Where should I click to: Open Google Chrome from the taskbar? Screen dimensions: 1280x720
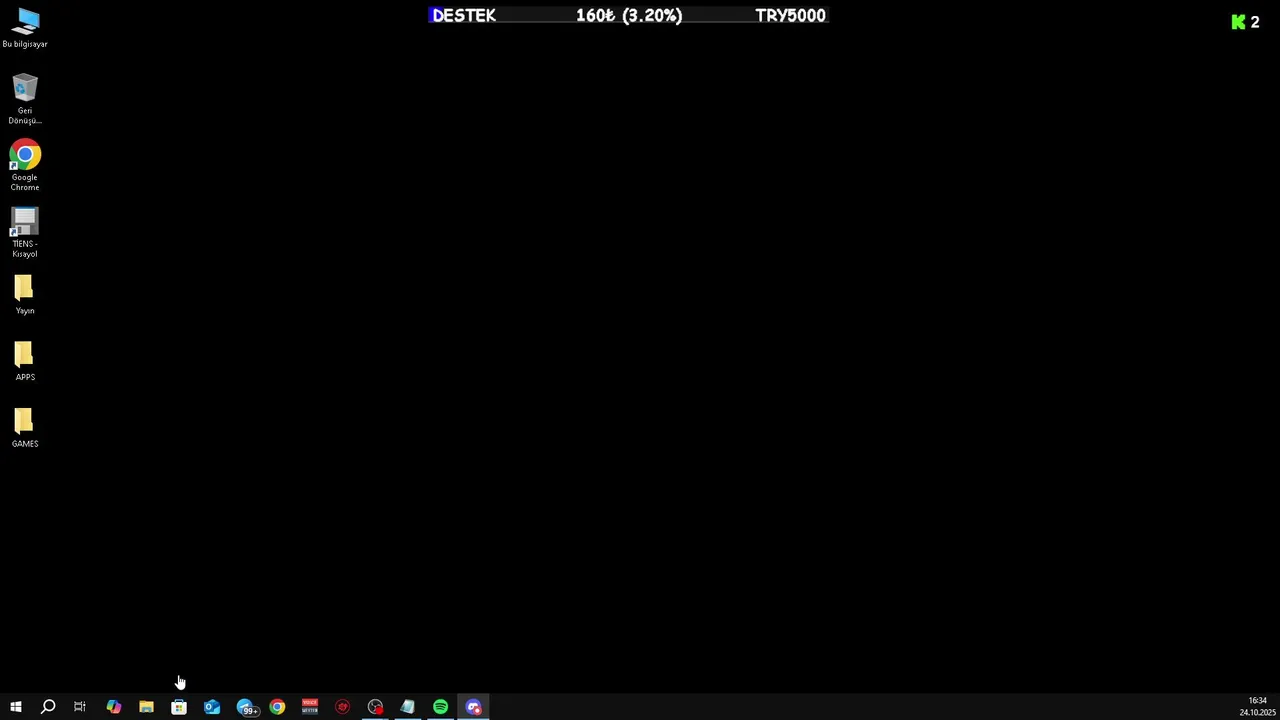(x=277, y=707)
